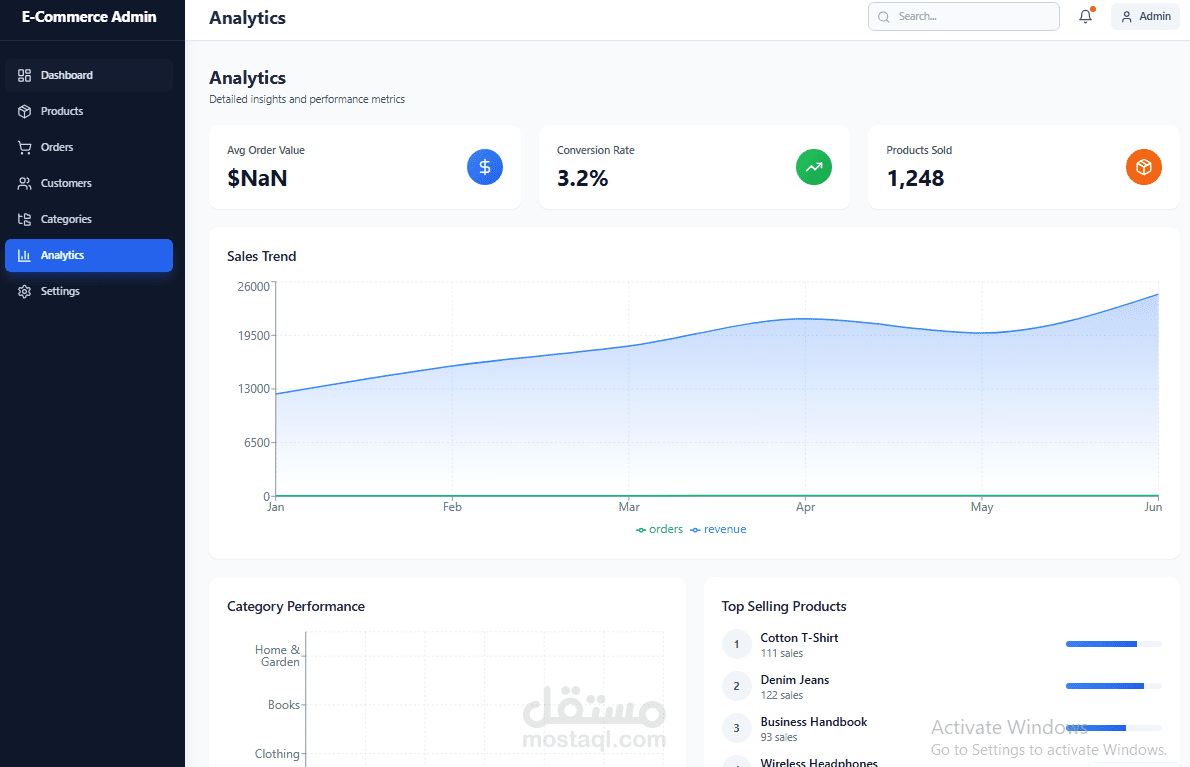The image size is (1190, 767).
Task: Click Denim Jeans sales progress bar
Action: click(1113, 686)
